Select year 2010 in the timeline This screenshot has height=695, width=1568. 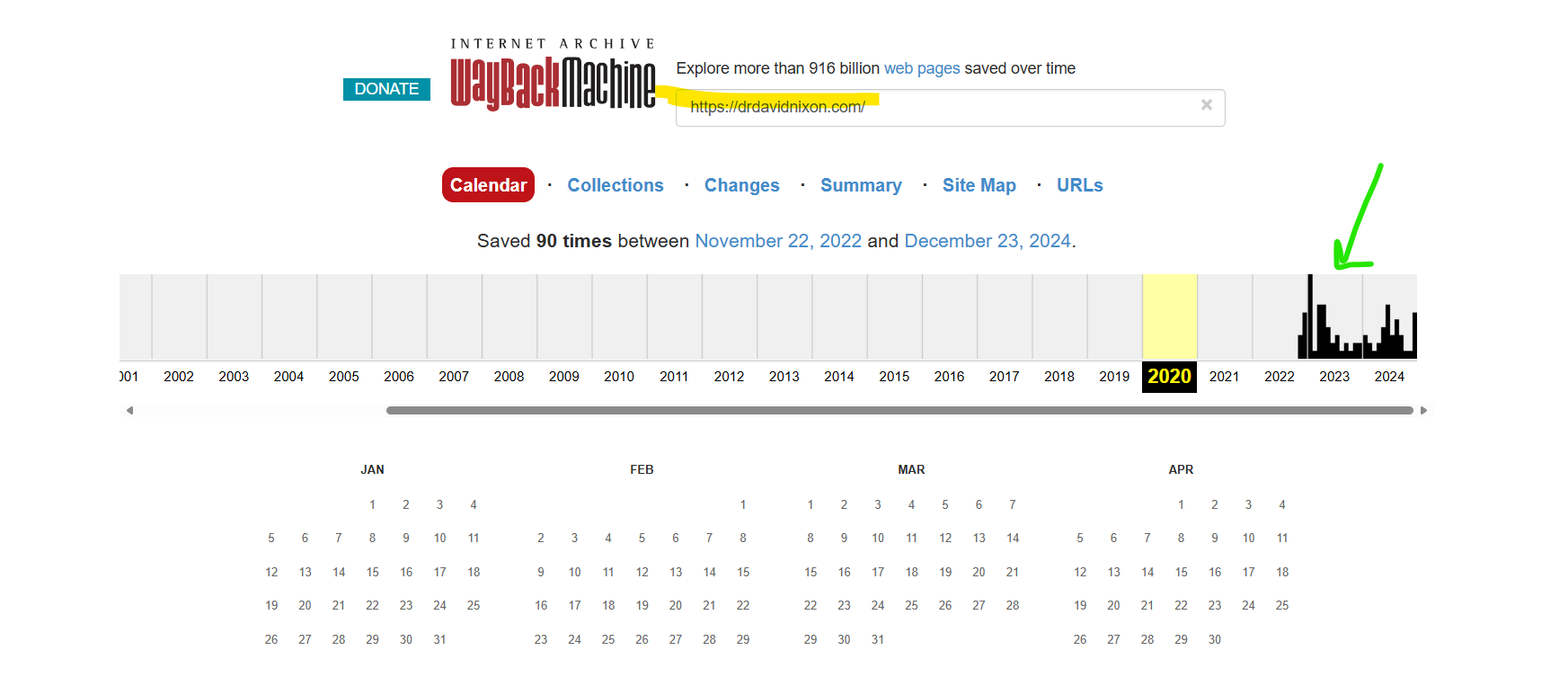pyautogui.click(x=619, y=377)
